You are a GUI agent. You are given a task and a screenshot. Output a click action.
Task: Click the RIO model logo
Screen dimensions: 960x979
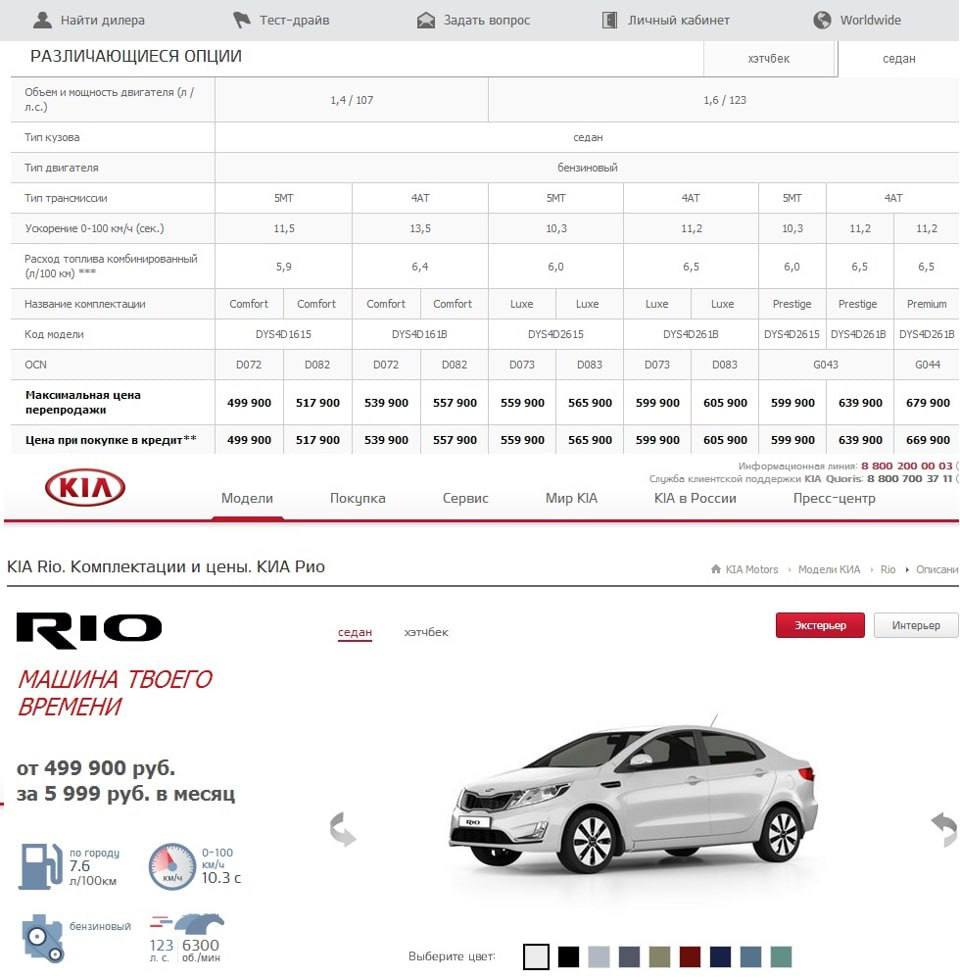[89, 629]
